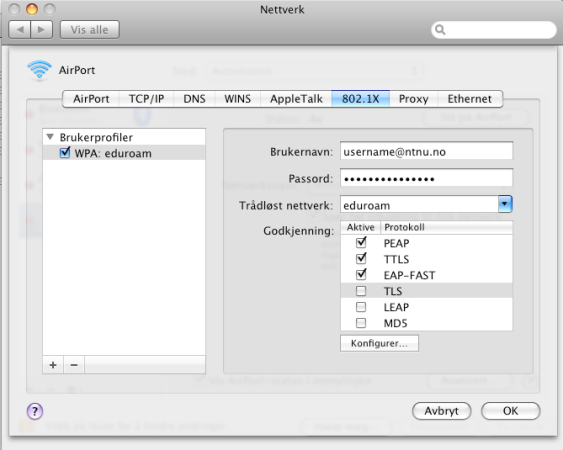The height and width of the screenshot is (450, 563).
Task: Open help with the question mark button
Action: [x=35, y=411]
